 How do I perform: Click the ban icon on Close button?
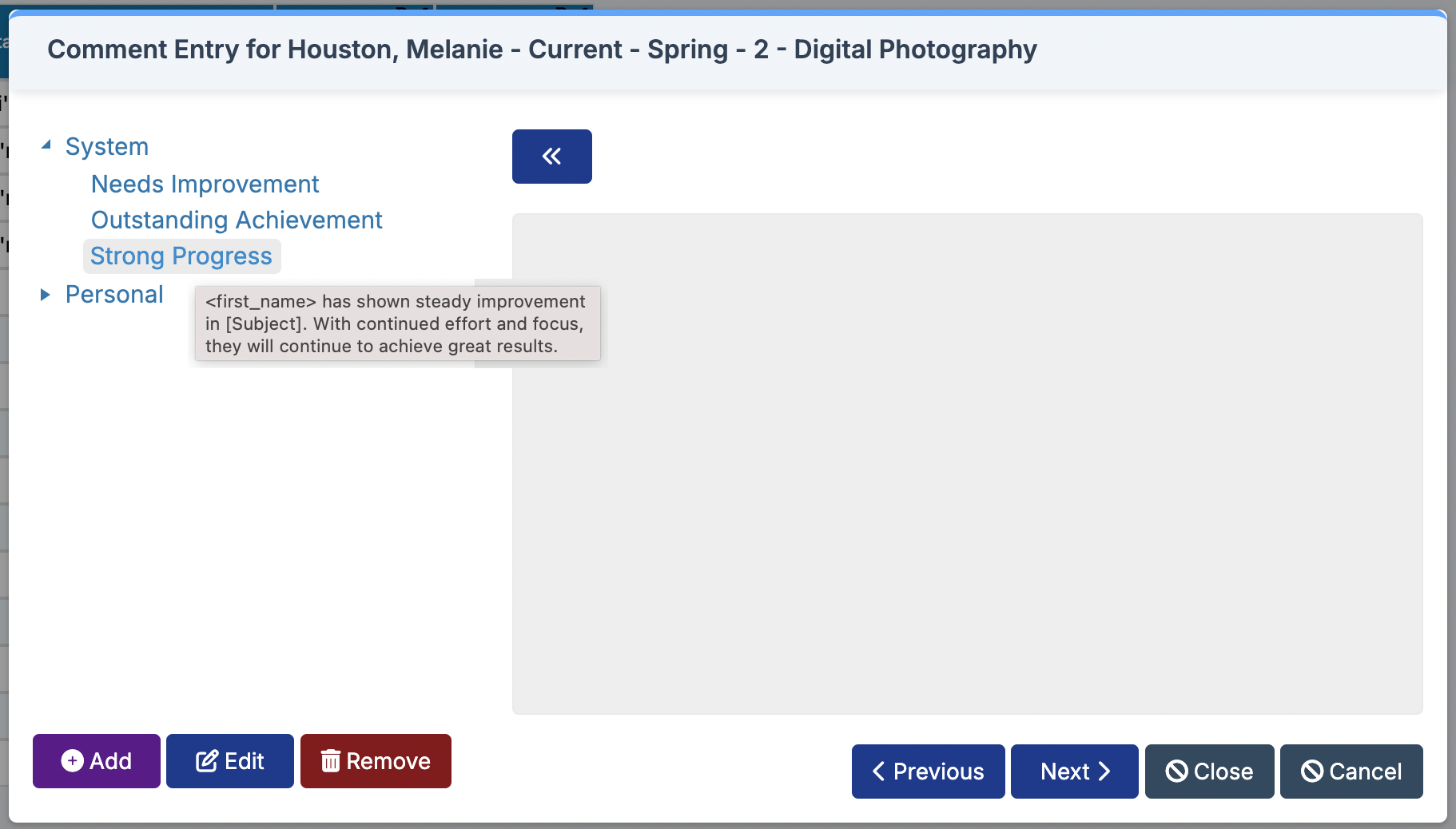(x=1176, y=771)
